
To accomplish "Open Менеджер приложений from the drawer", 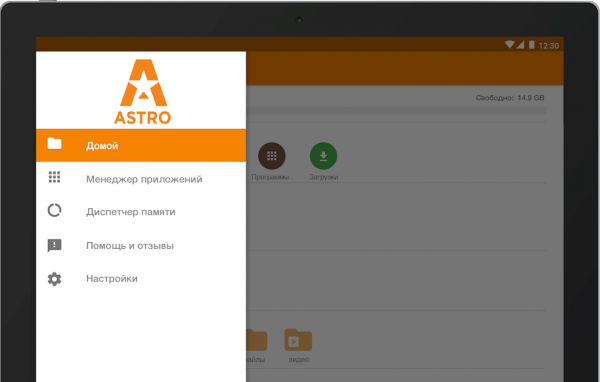I will pos(141,179).
